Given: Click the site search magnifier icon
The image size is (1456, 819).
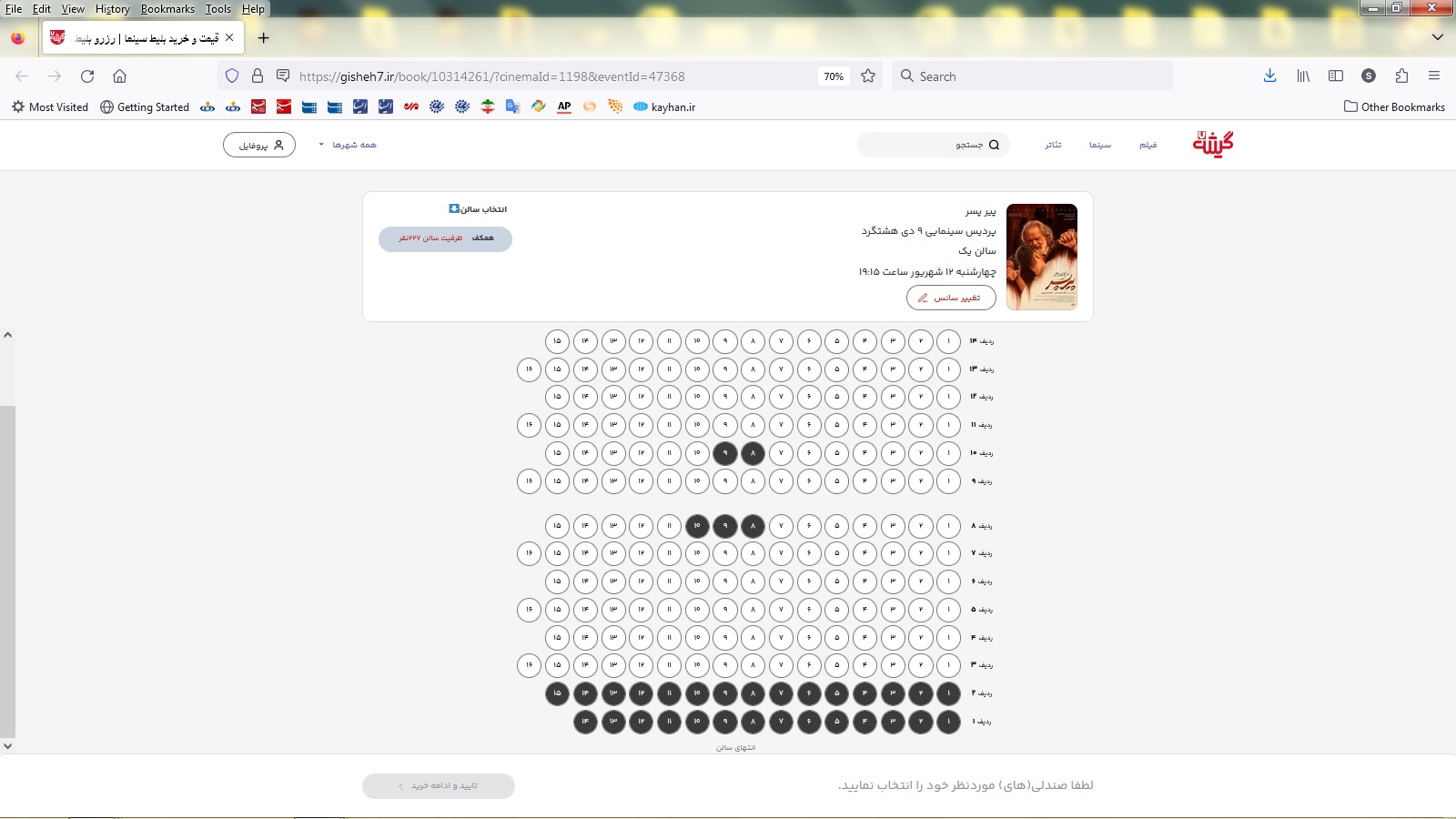Looking at the screenshot, I should 994,145.
